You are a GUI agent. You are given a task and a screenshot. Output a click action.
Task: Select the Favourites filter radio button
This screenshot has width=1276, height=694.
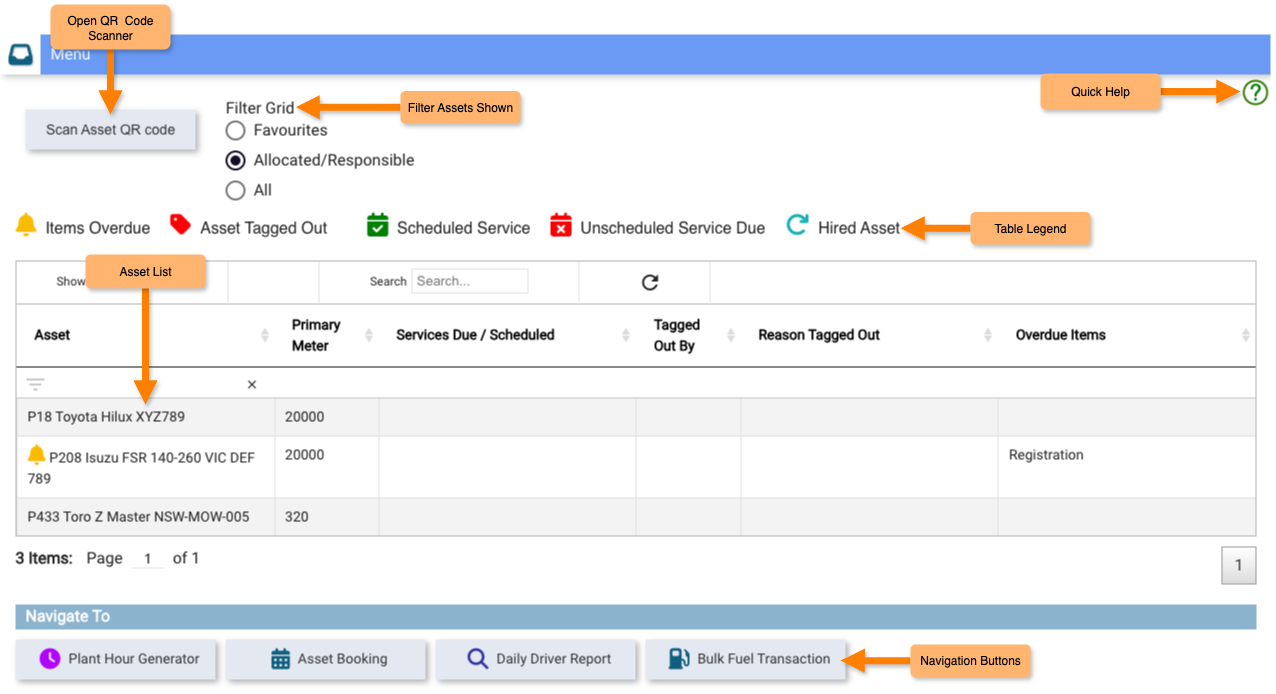pyautogui.click(x=235, y=130)
